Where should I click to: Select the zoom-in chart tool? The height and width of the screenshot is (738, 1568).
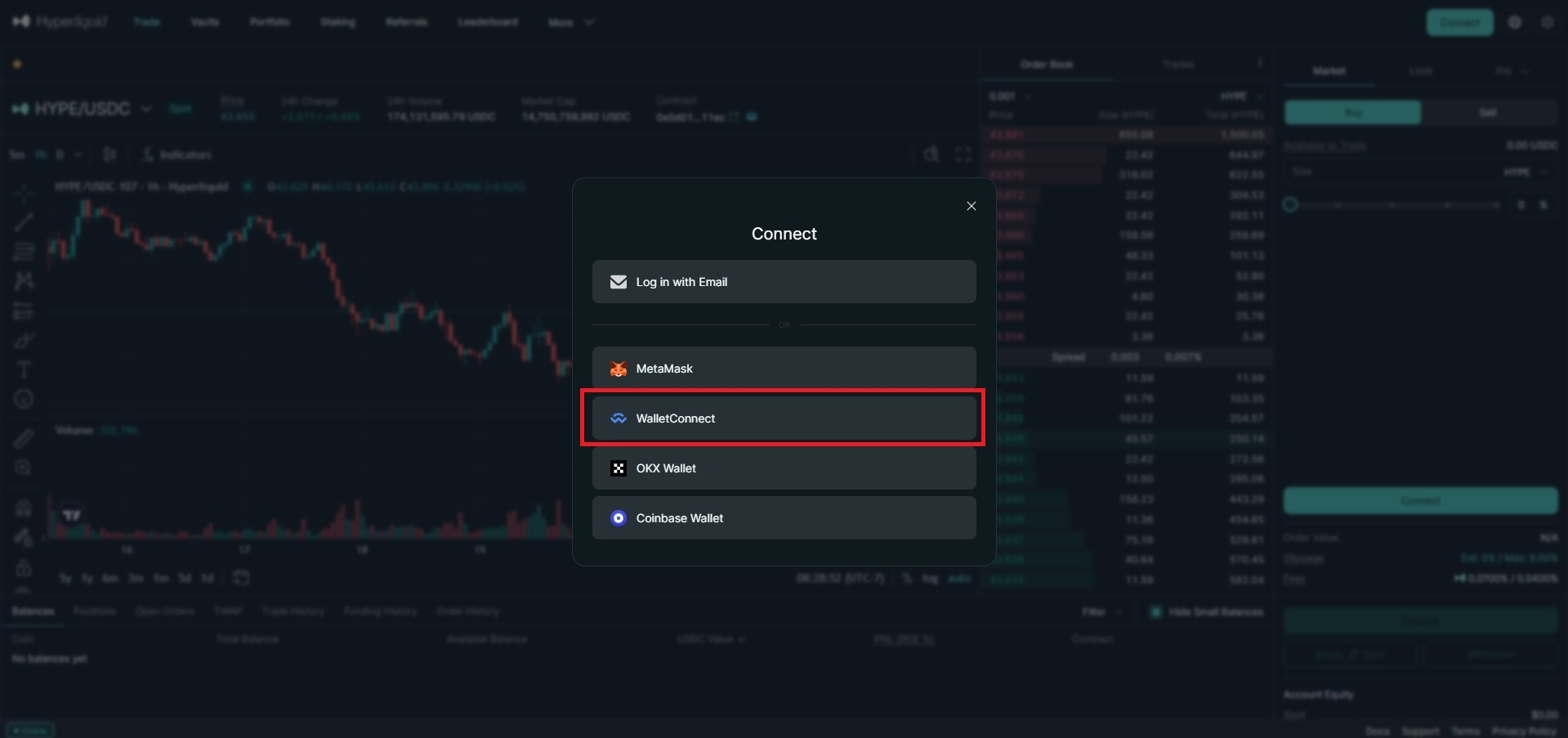click(24, 468)
